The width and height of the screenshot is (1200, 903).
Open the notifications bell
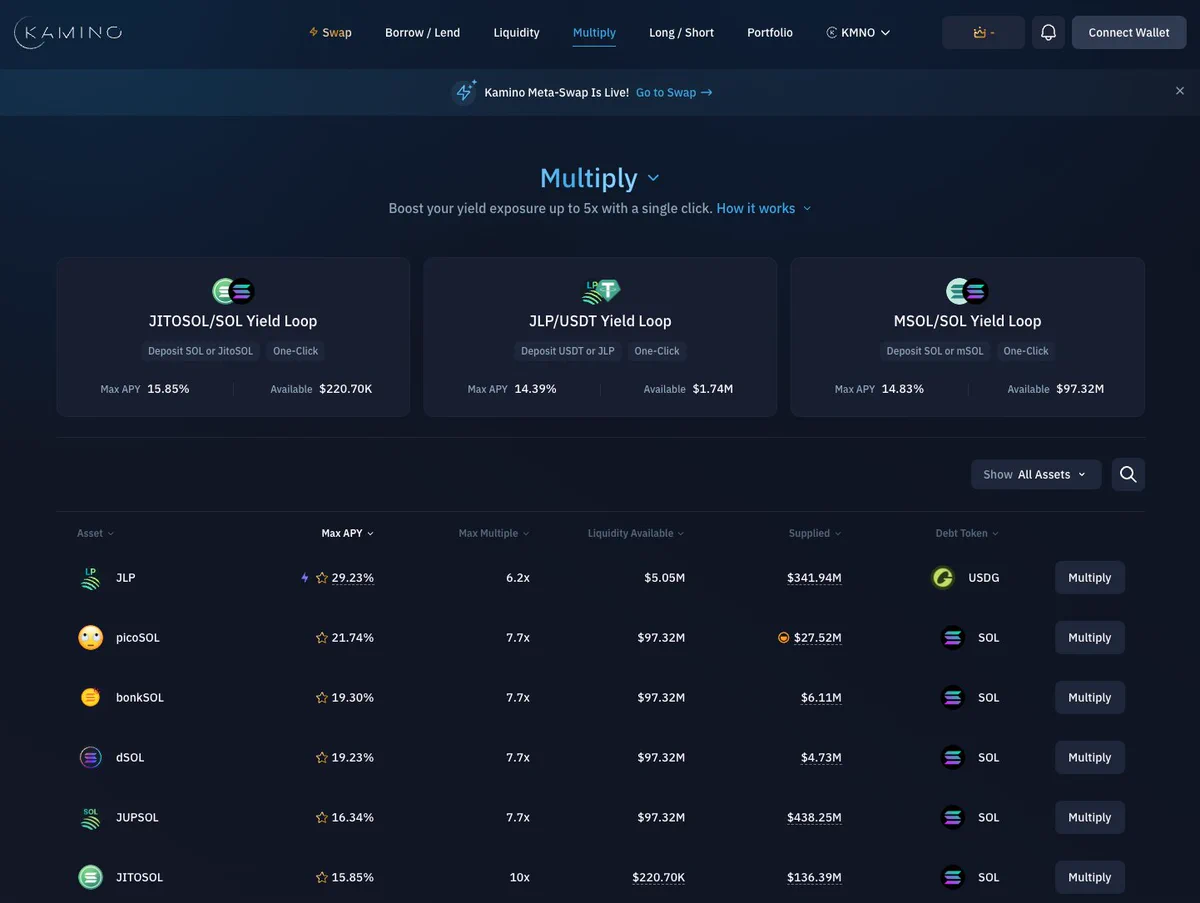(1048, 33)
